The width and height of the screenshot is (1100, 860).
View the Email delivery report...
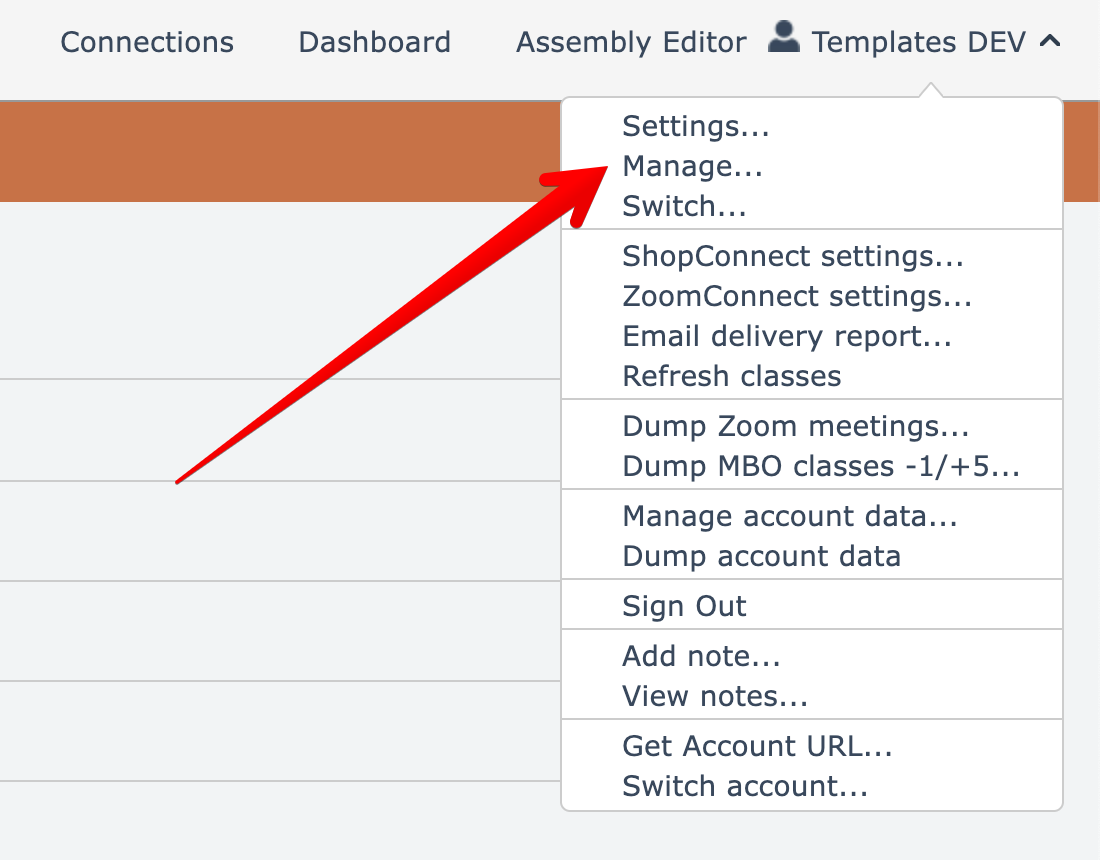(786, 337)
